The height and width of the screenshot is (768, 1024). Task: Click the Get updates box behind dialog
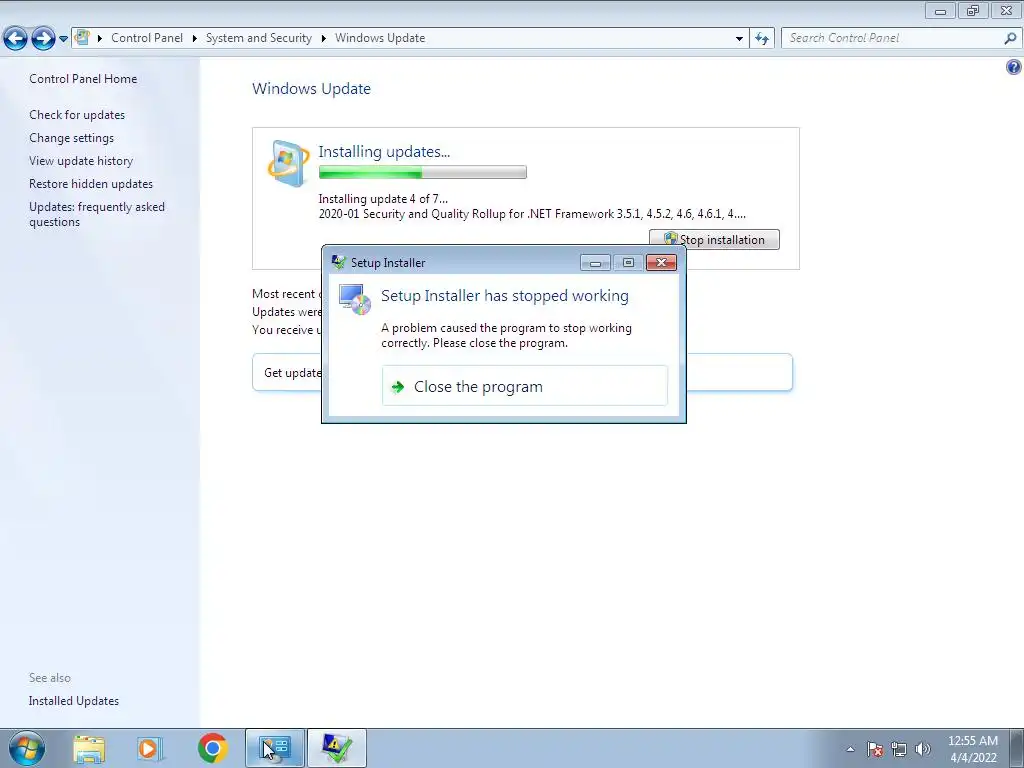522,372
